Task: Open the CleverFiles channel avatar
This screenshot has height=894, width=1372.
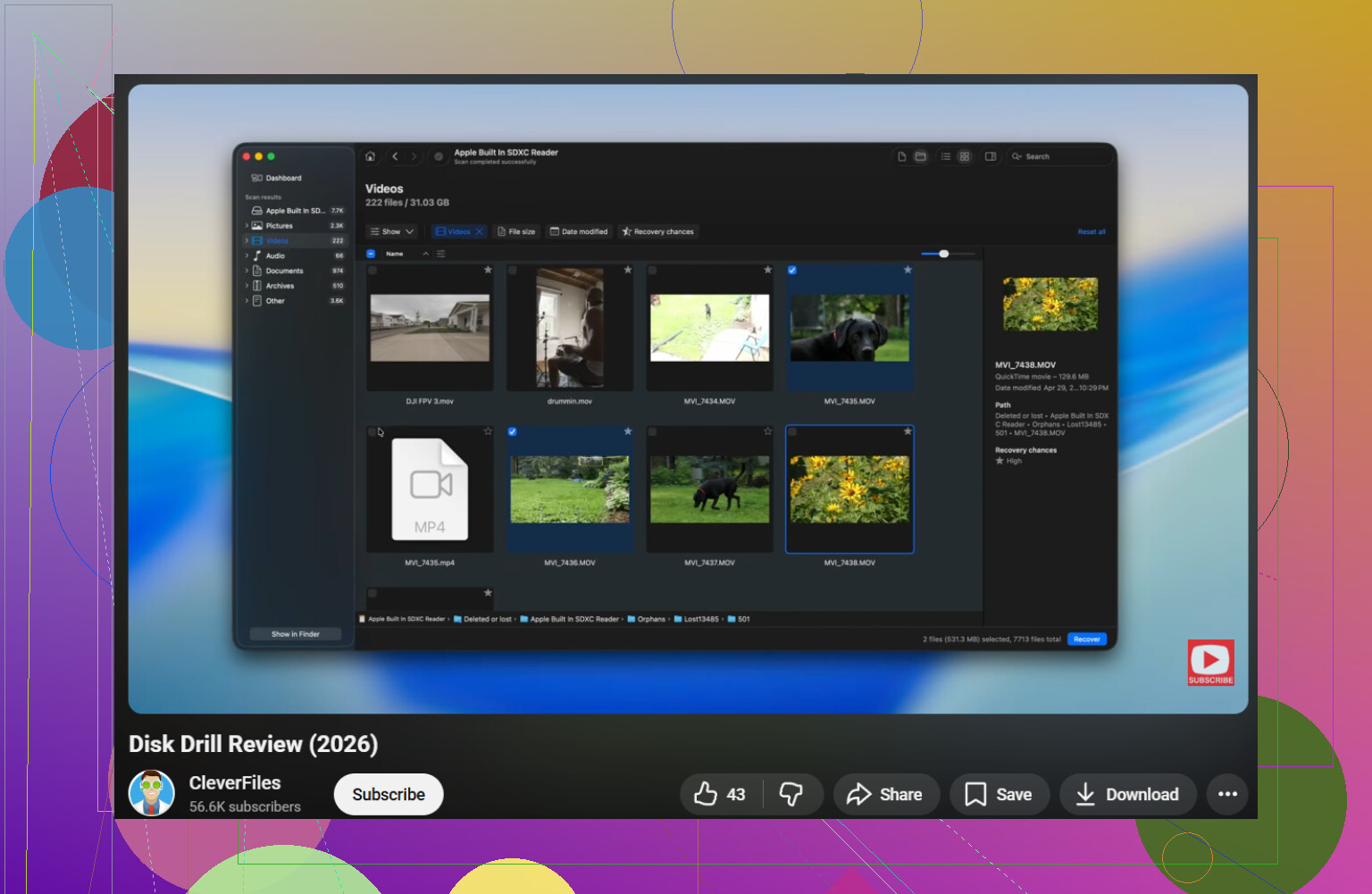Action: pos(152,793)
